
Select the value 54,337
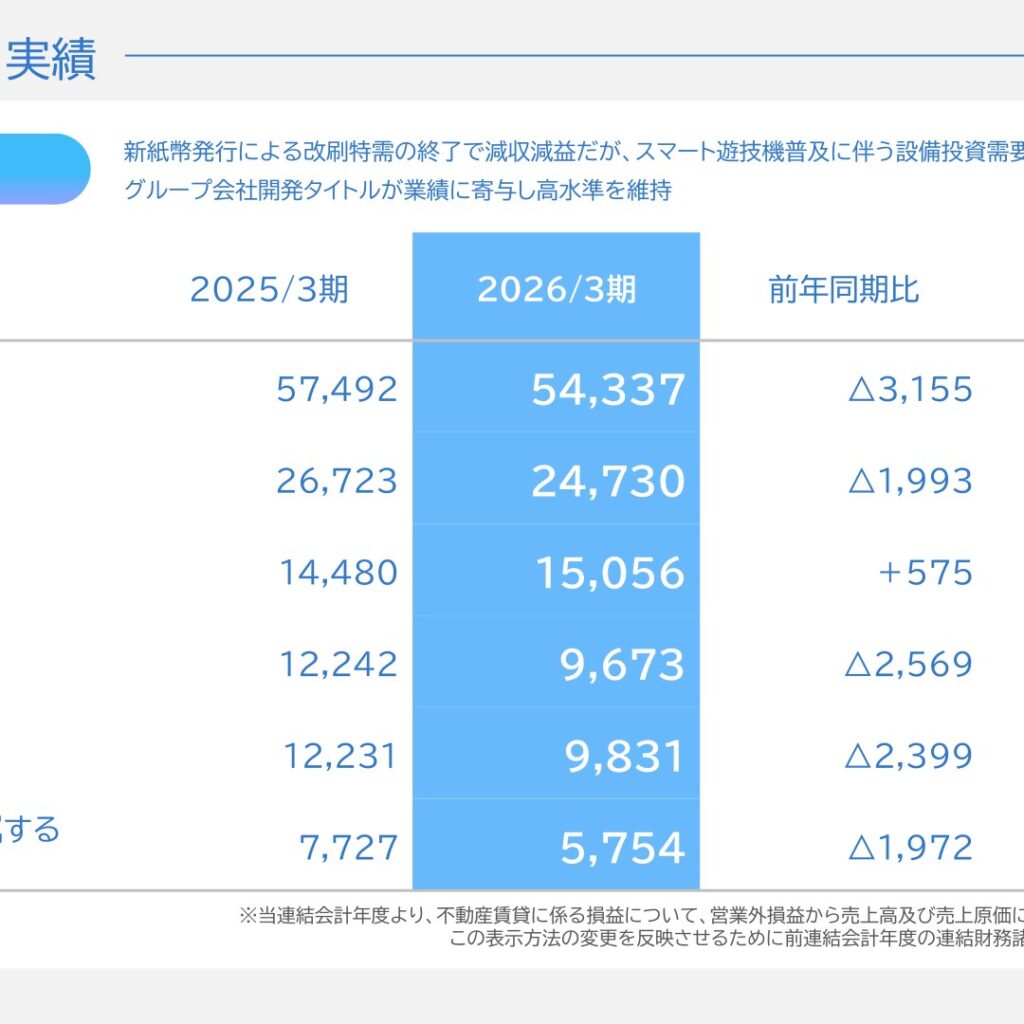tap(609, 390)
